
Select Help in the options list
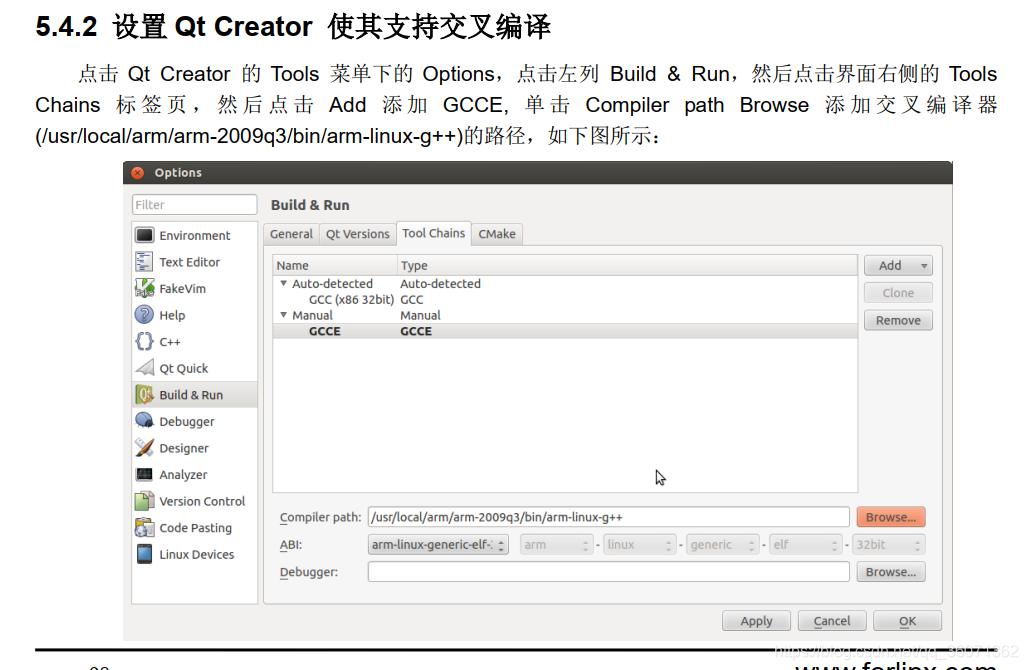coord(194,315)
